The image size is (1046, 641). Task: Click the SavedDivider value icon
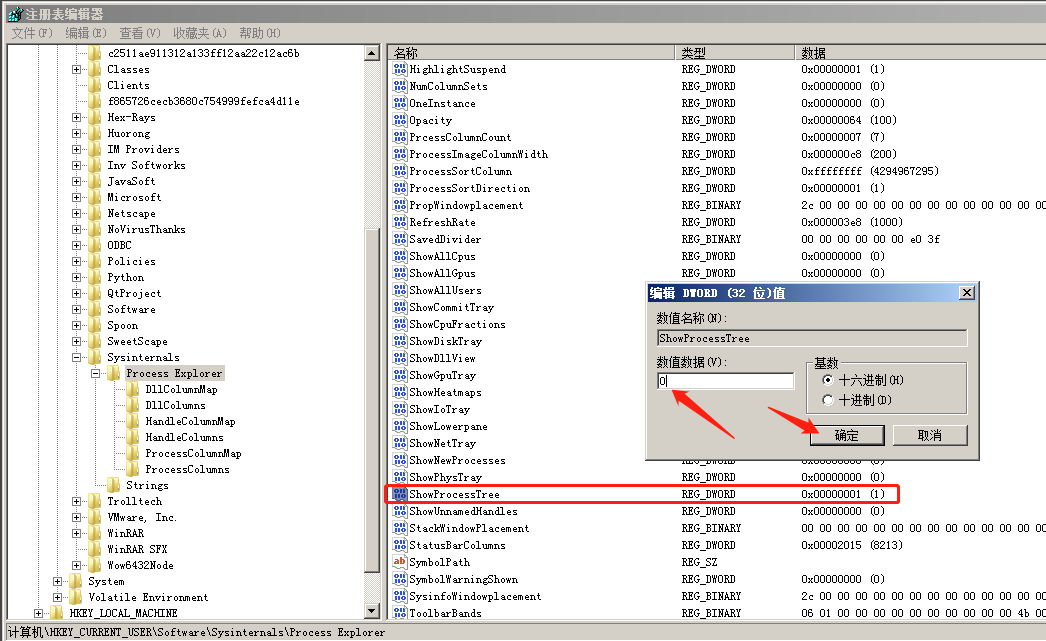[400, 239]
